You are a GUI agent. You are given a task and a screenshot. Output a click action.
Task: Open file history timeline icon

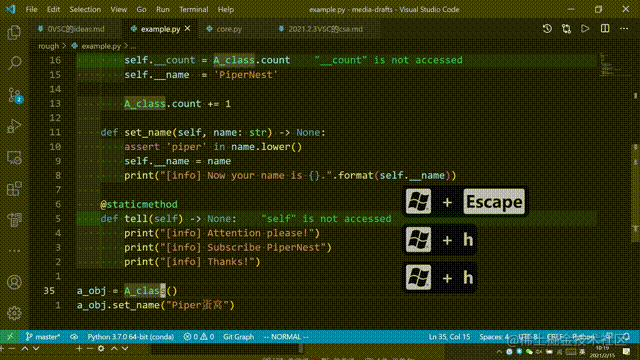point(547,29)
